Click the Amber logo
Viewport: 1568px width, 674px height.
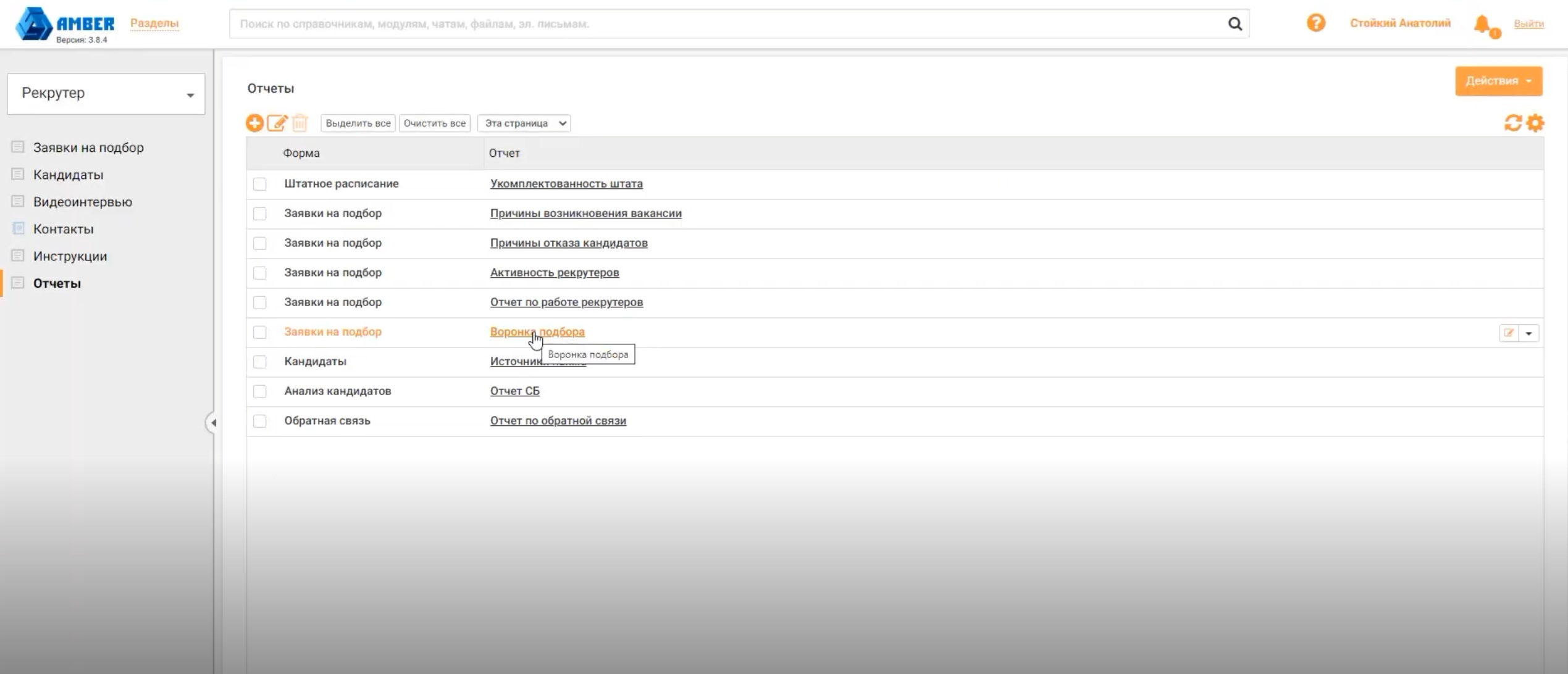coord(65,24)
